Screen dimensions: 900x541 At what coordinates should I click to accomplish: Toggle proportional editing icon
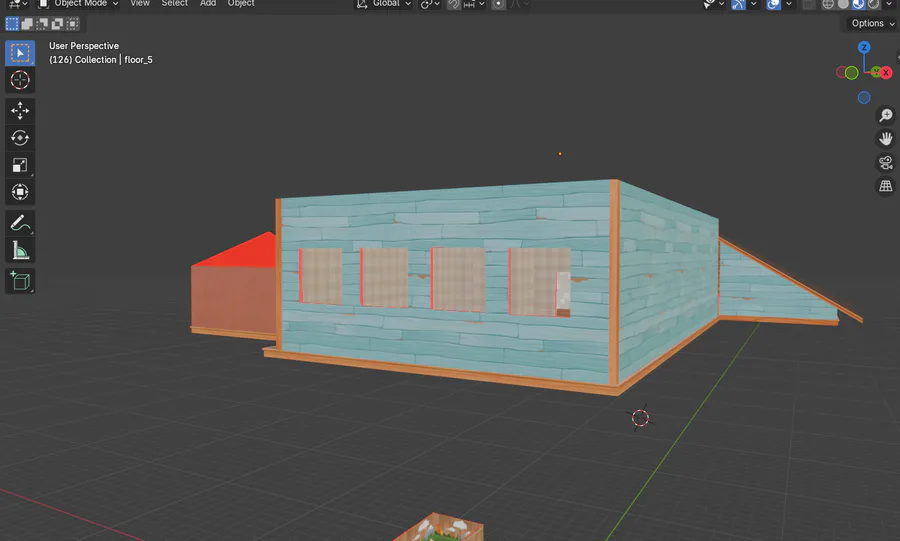499,4
